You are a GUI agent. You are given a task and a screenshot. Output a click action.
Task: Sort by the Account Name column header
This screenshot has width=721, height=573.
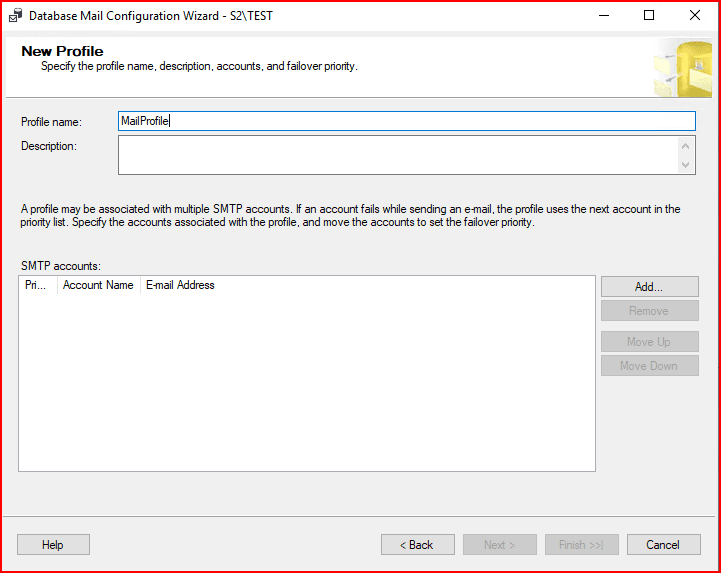(x=98, y=285)
